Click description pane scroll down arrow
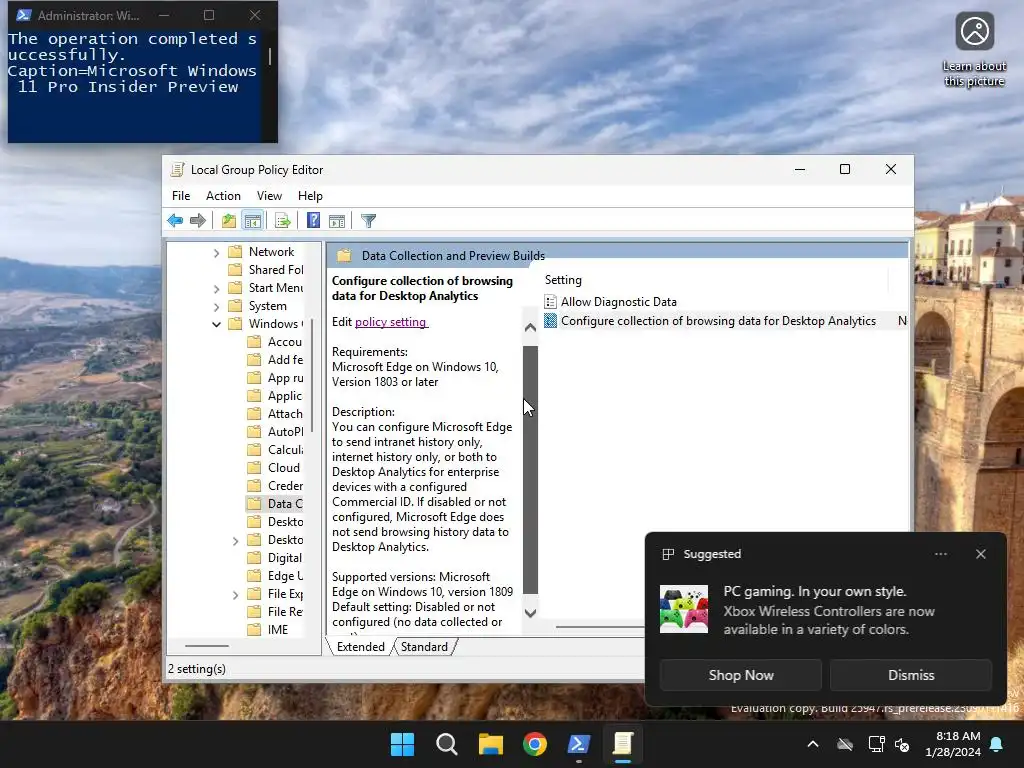 [x=530, y=613]
